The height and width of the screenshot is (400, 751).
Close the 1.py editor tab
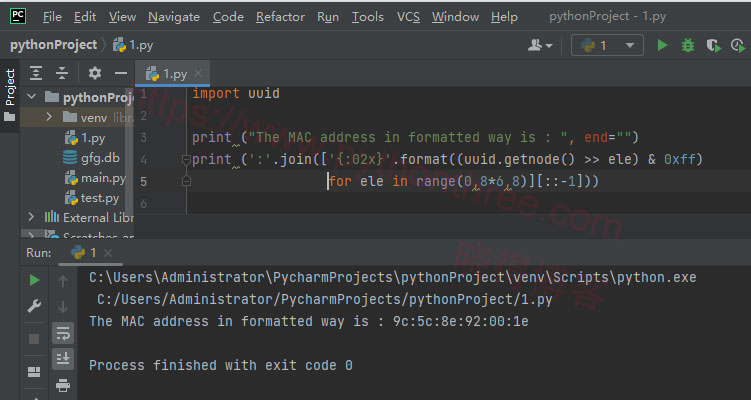pyautogui.click(x=198, y=73)
